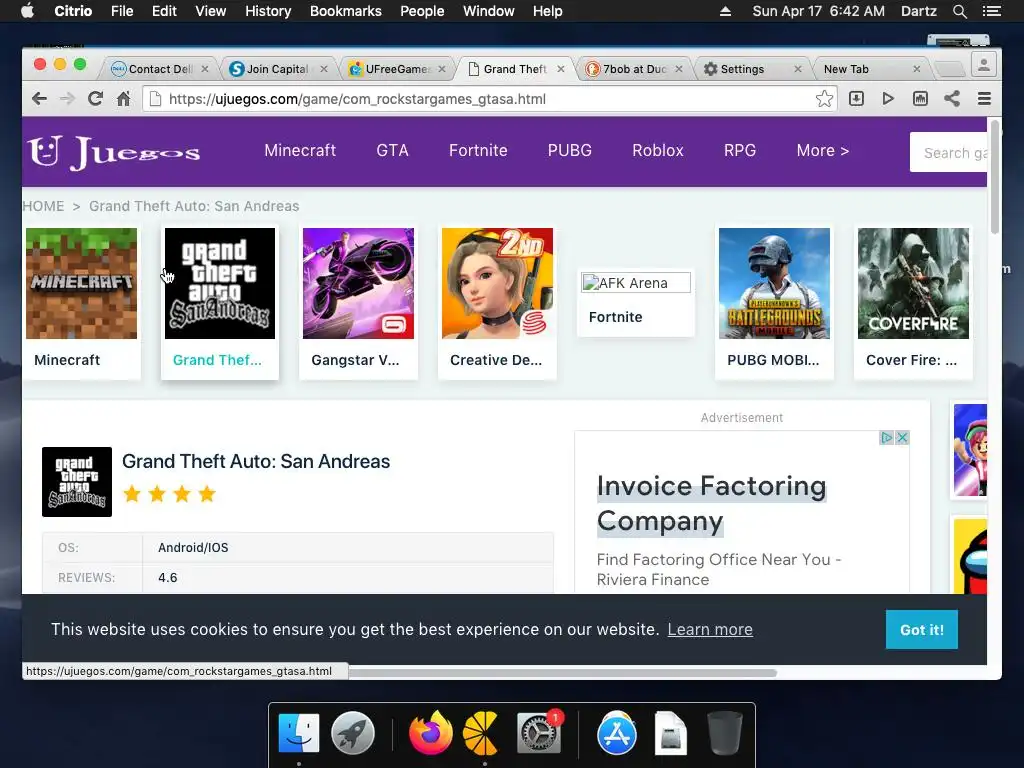Click the browser forward arrow
The height and width of the screenshot is (768, 1024).
pos(67,99)
